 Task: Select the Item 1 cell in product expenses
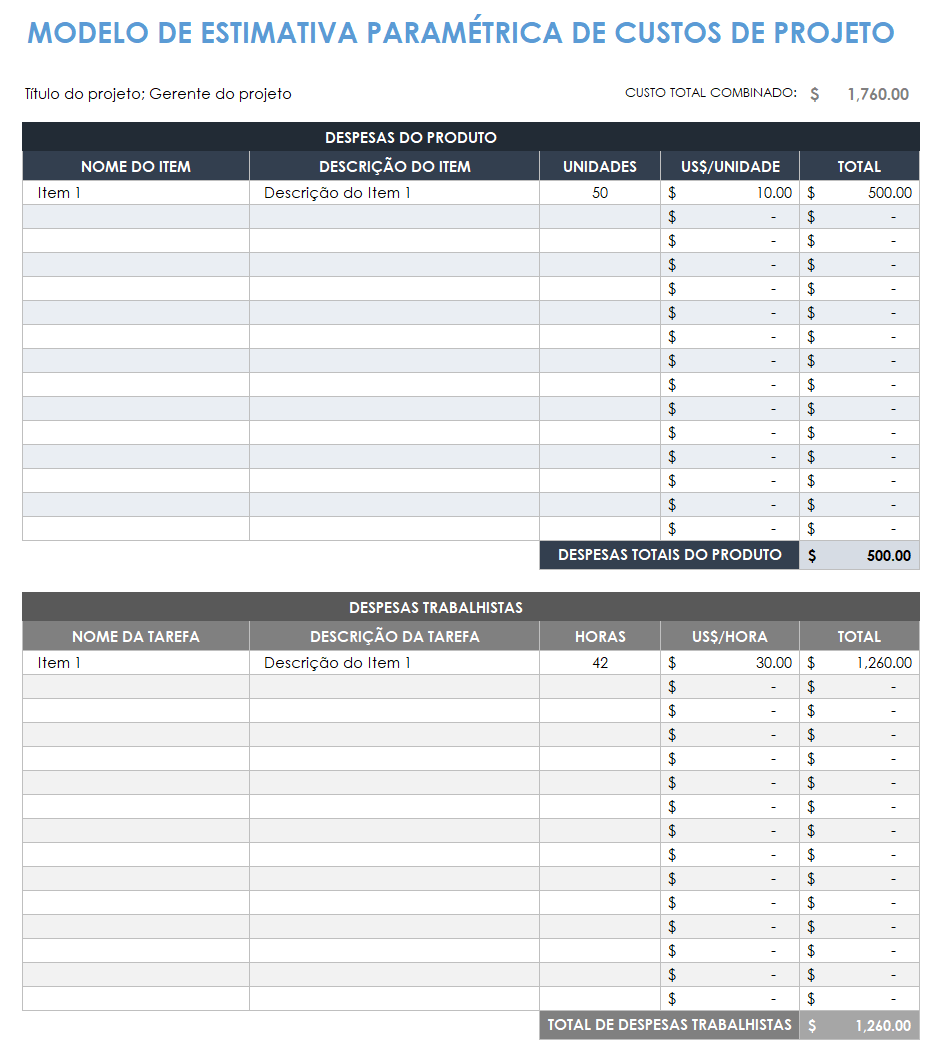pyautogui.click(x=136, y=193)
